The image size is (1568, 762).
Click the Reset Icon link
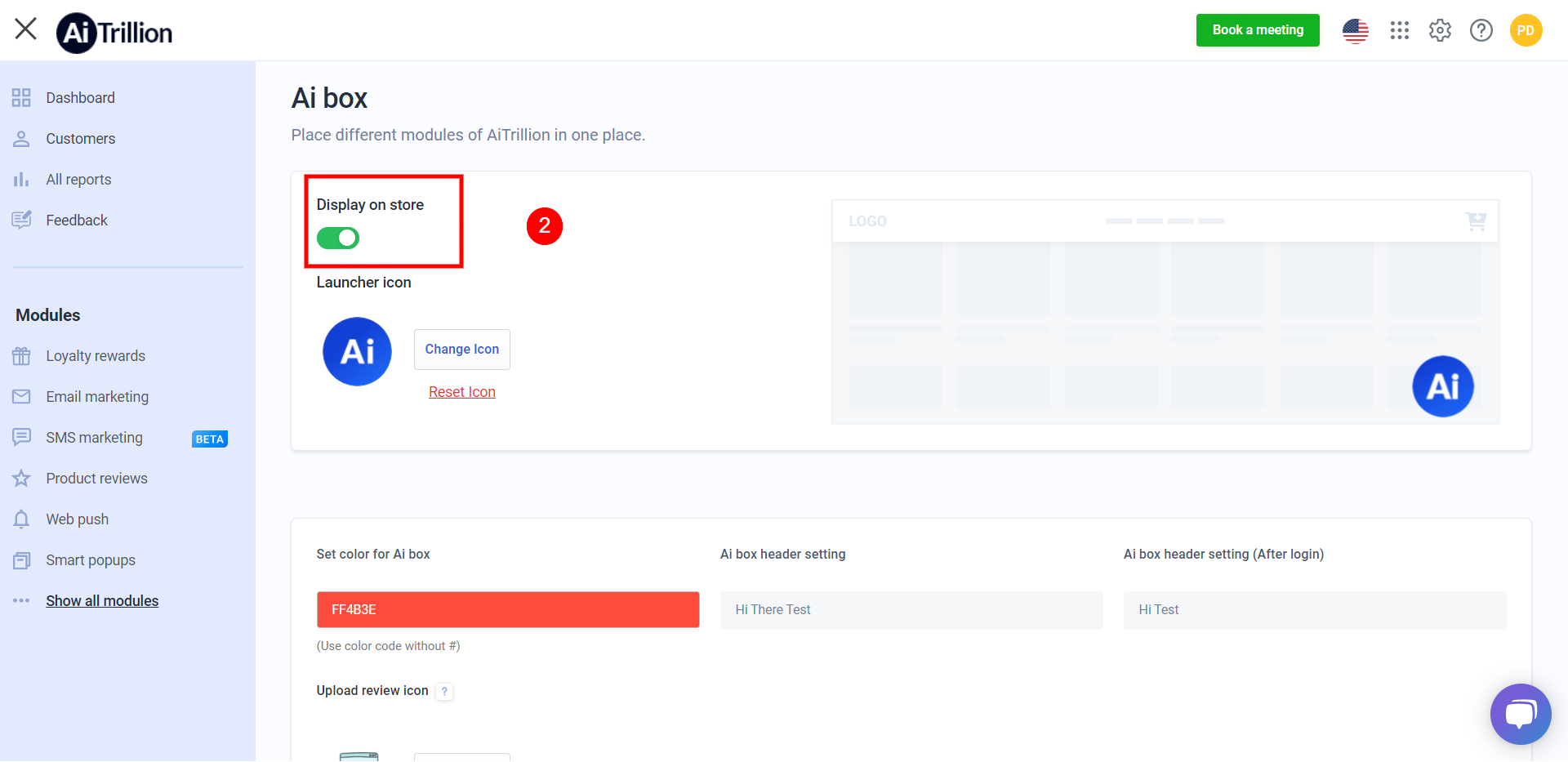click(x=462, y=392)
